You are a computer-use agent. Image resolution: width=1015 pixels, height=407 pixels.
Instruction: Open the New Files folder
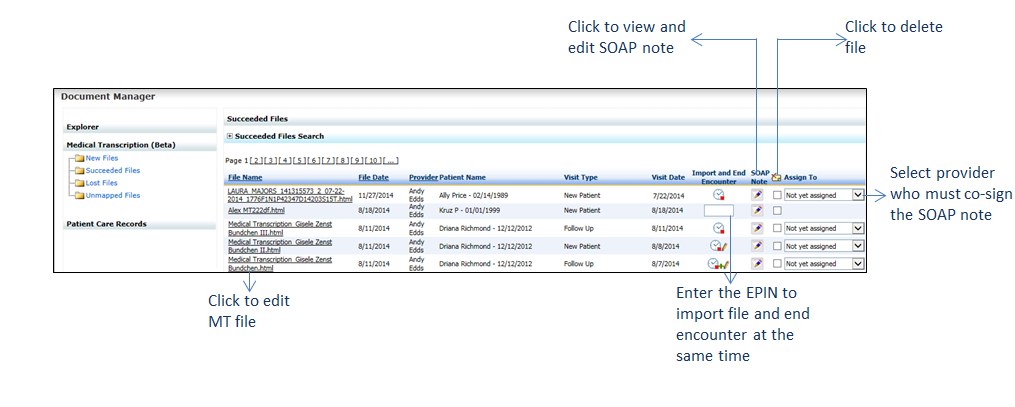pos(101,158)
